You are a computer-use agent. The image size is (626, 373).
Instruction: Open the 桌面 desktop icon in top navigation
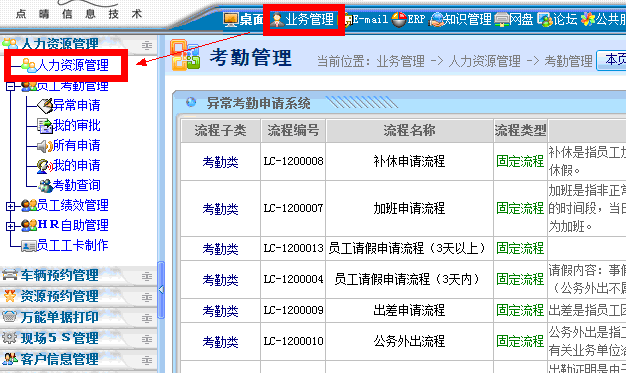[x=230, y=19]
